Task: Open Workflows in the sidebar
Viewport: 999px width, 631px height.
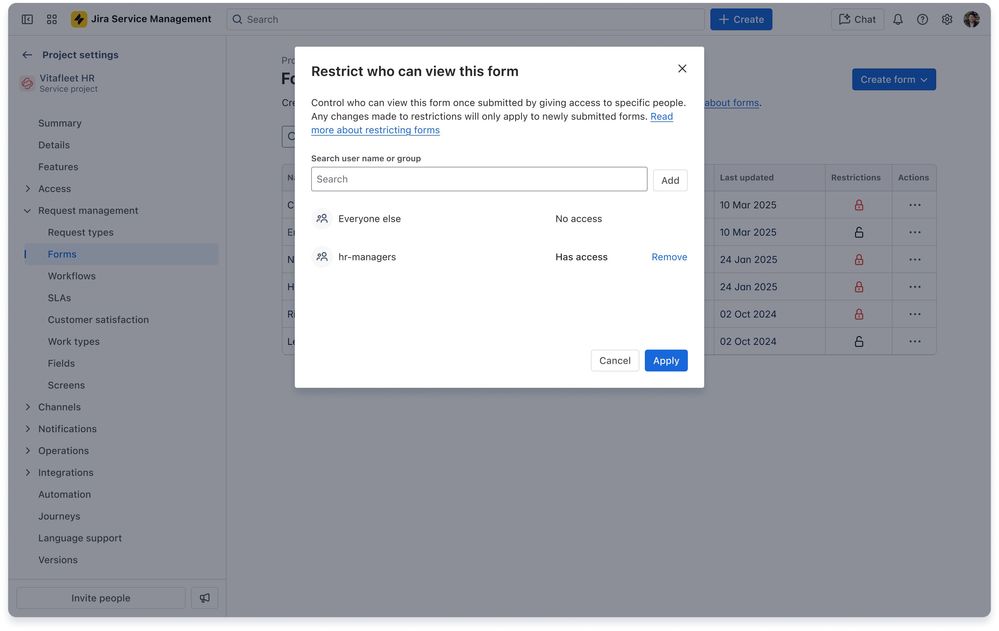Action: (71, 276)
